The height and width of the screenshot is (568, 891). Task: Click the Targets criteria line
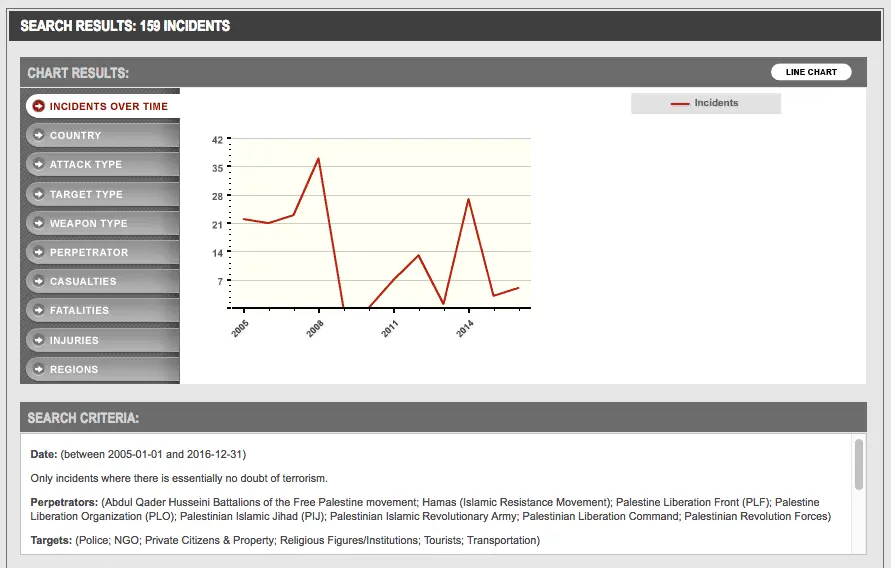click(x=285, y=540)
